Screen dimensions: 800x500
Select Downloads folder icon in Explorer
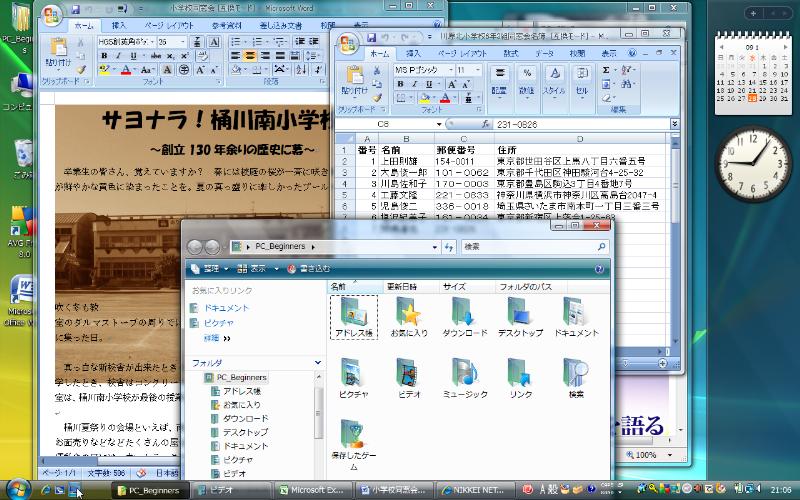click(x=465, y=317)
